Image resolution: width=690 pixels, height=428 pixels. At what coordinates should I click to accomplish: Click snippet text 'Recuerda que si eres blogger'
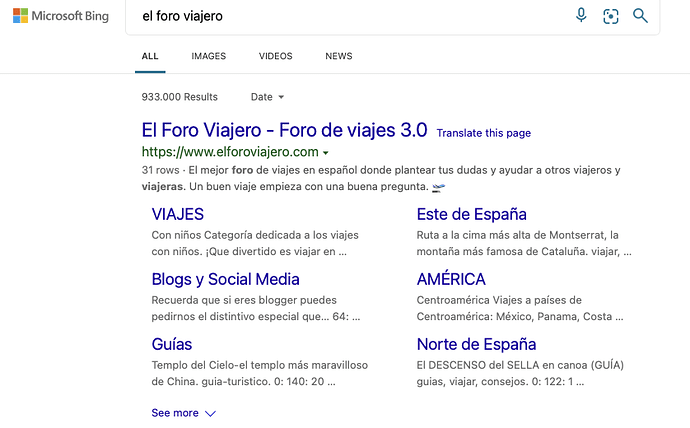224,300
